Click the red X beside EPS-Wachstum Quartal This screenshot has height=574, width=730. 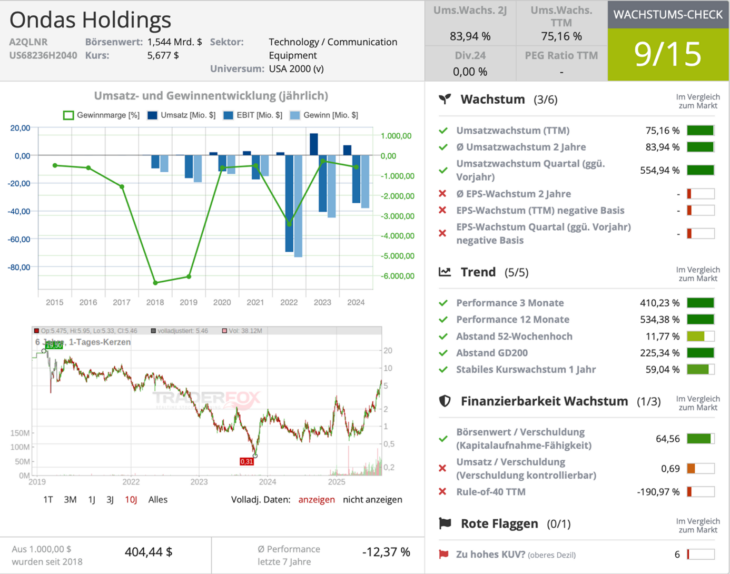point(443,233)
